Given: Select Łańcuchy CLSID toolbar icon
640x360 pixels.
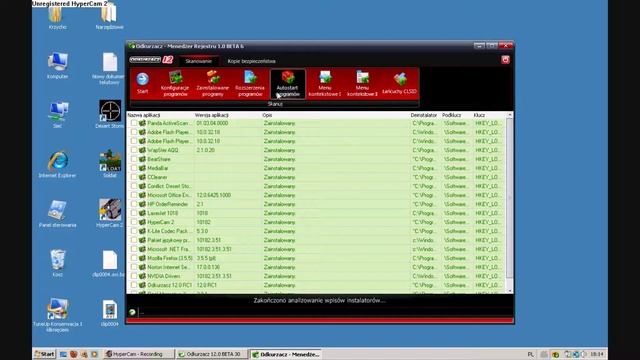Looking at the screenshot, I should tap(400, 83).
